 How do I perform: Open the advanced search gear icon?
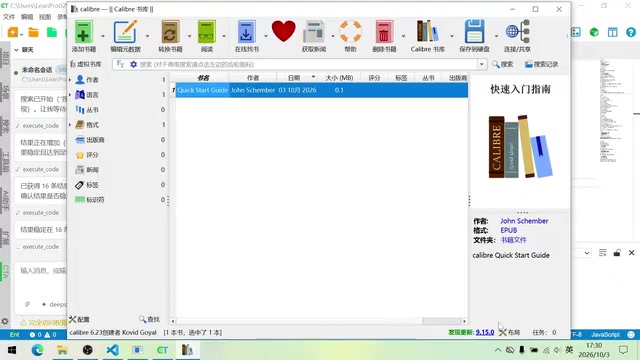point(133,64)
